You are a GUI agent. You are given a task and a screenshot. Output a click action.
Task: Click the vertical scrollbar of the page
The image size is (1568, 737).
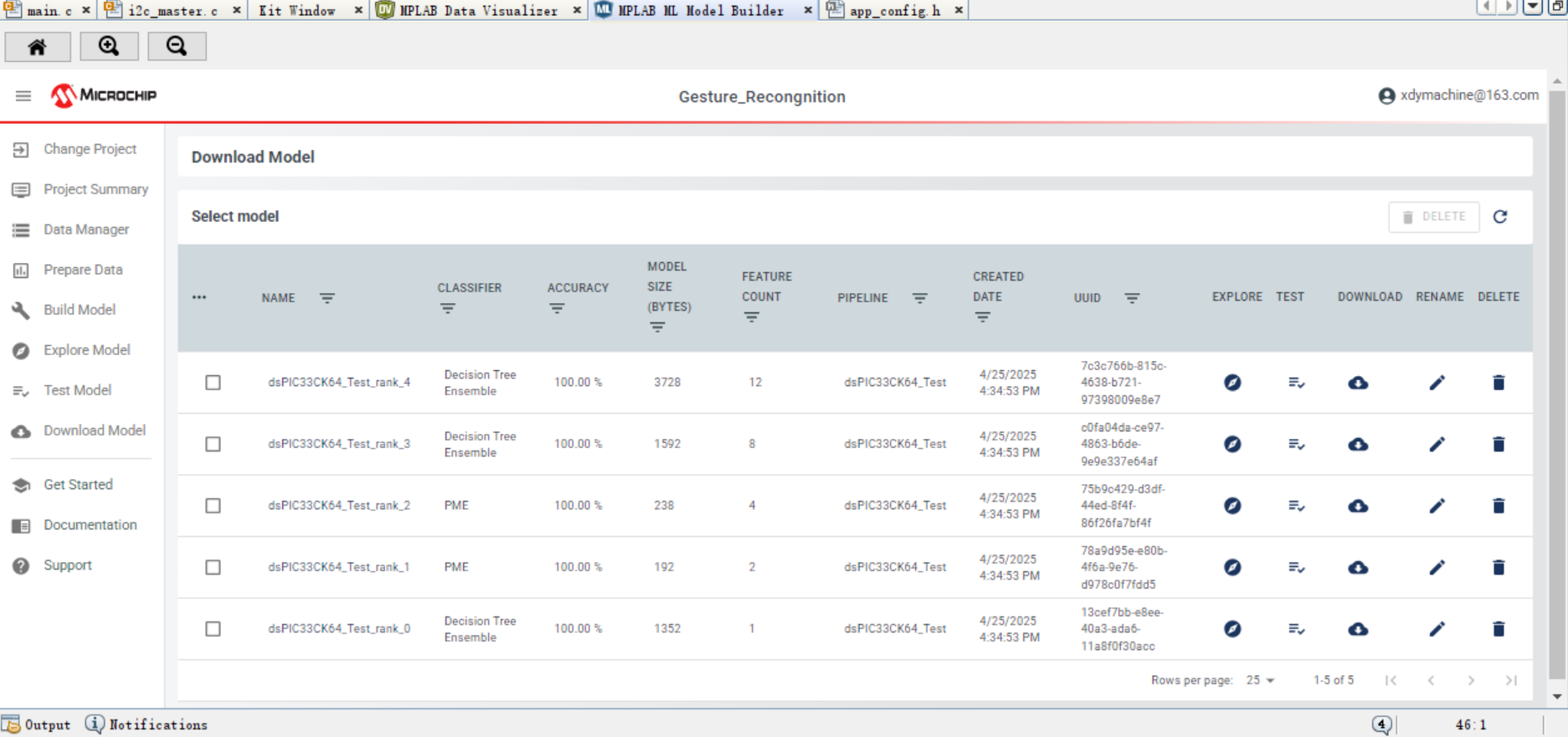tap(1557, 385)
